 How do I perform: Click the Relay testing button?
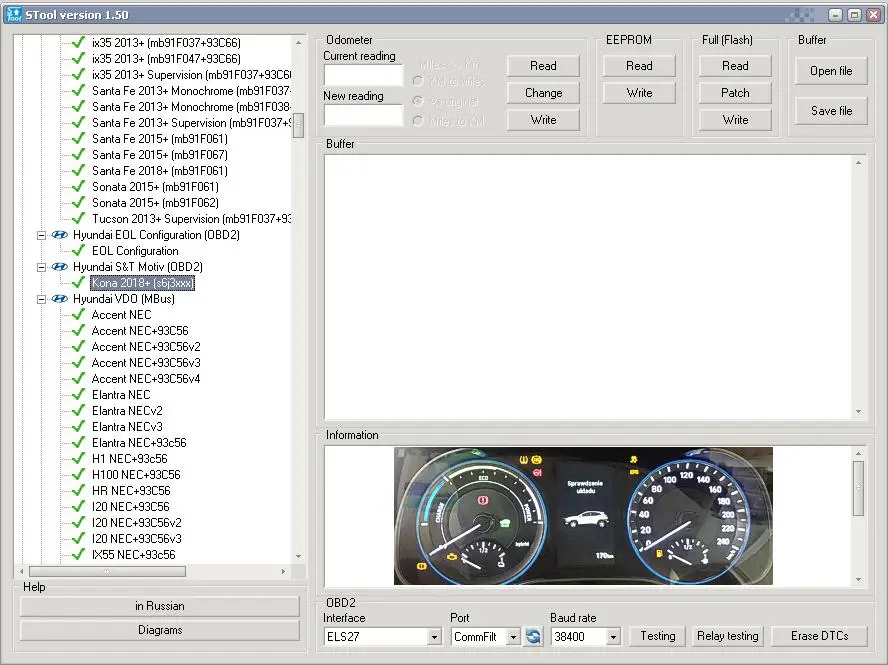pos(728,636)
